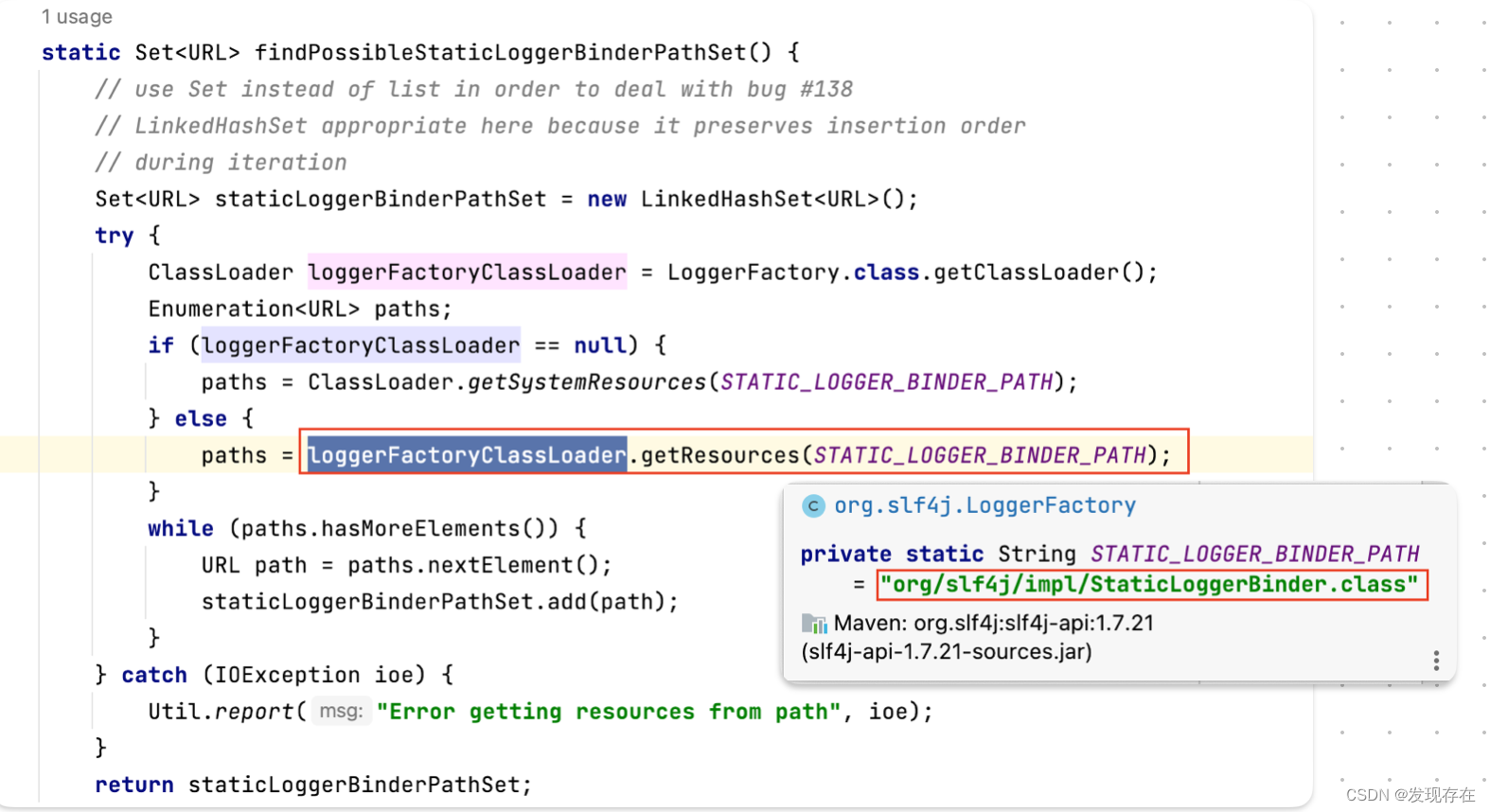Click the 'msg:' parameter hint
Screen dimensions: 1490x812
[x=341, y=711]
